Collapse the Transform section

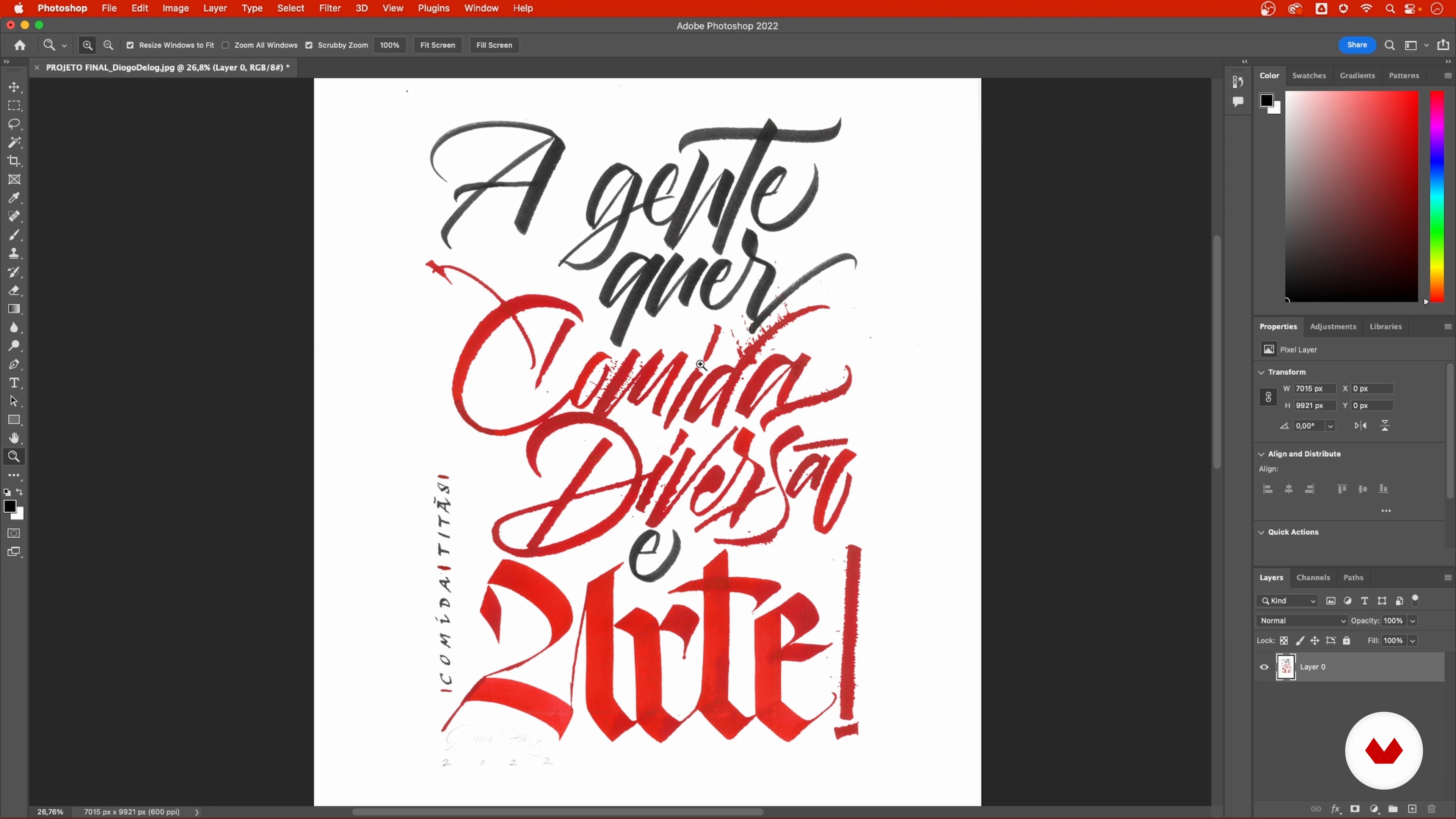click(1261, 372)
